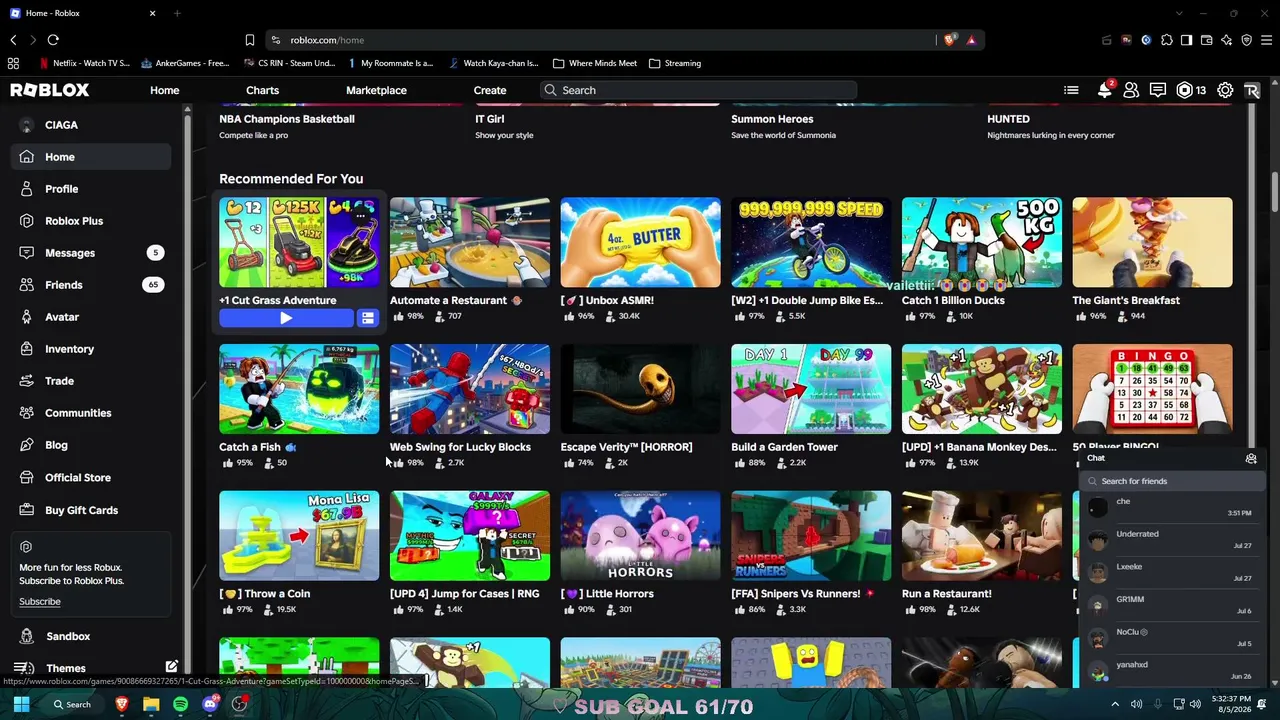Image resolution: width=1280 pixels, height=720 pixels.
Task: Click the server list icon under Cut Grass Adventure
Action: tap(368, 318)
